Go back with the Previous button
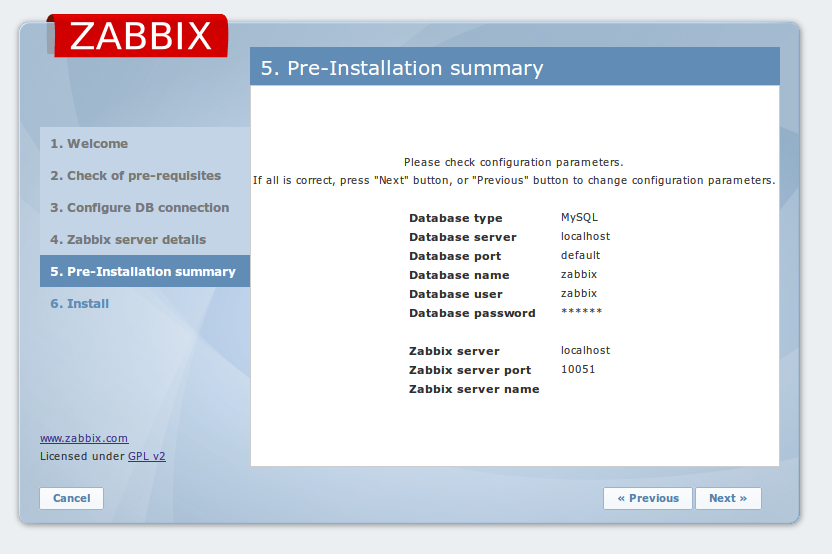 point(648,498)
